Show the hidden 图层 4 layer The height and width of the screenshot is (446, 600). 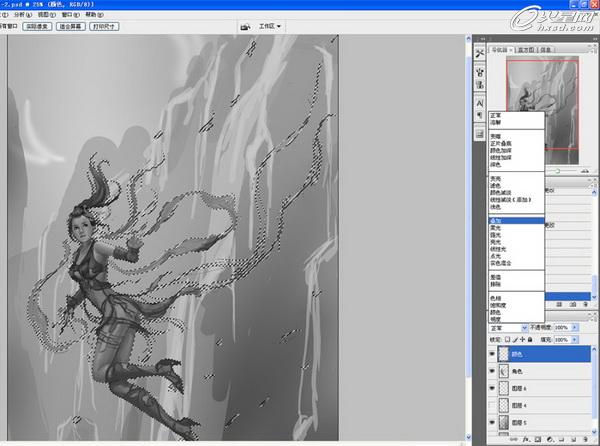click(491, 405)
